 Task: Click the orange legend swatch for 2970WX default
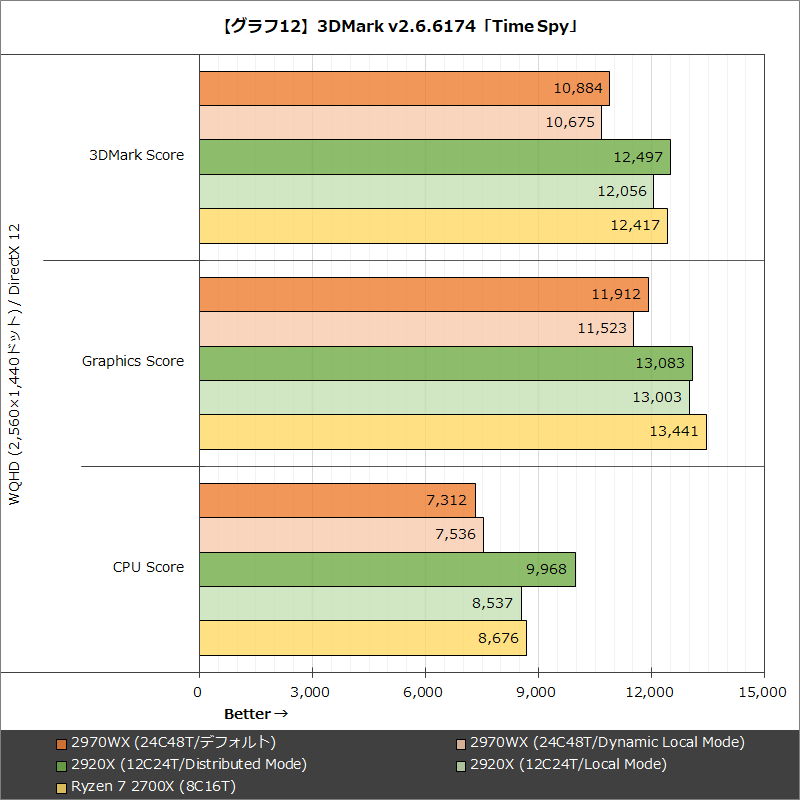click(62, 742)
